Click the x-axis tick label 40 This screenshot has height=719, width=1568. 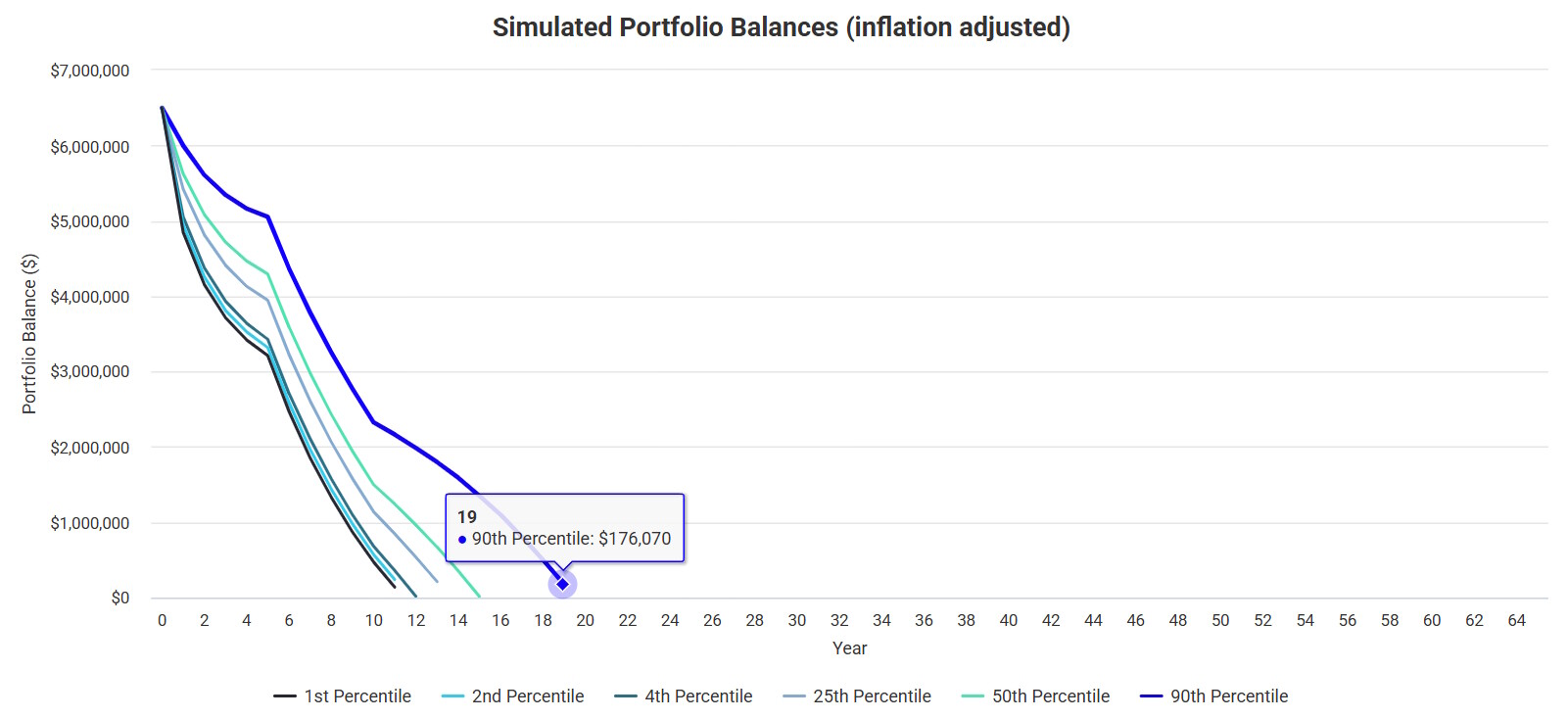pyautogui.click(x=1008, y=620)
